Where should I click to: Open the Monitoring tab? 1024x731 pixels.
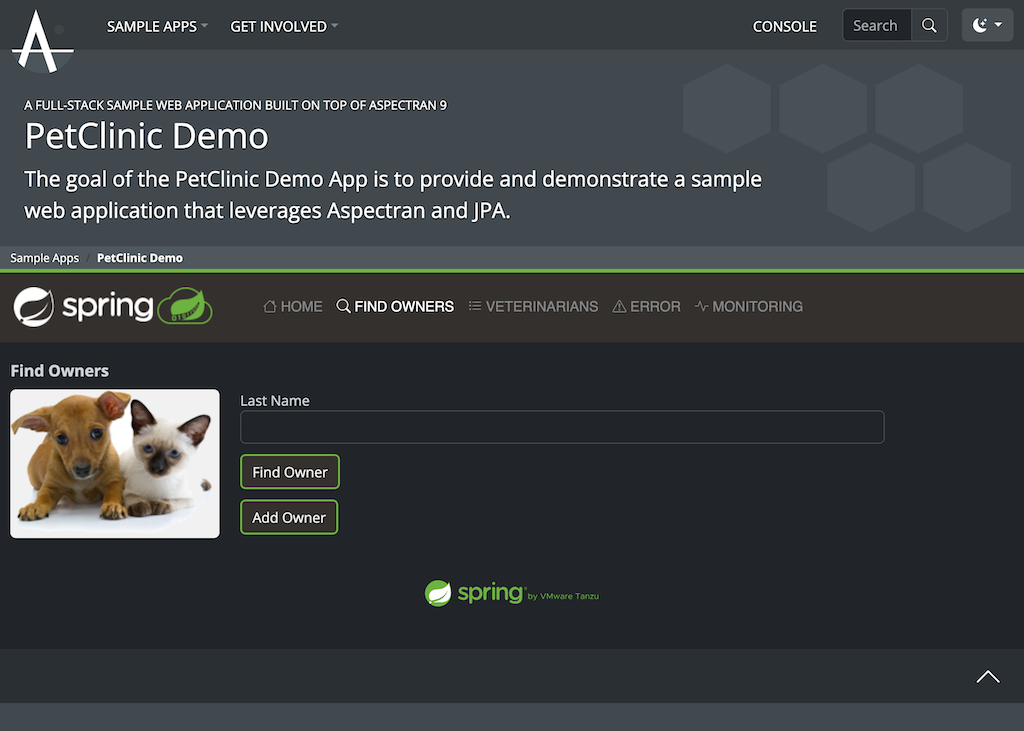point(748,306)
